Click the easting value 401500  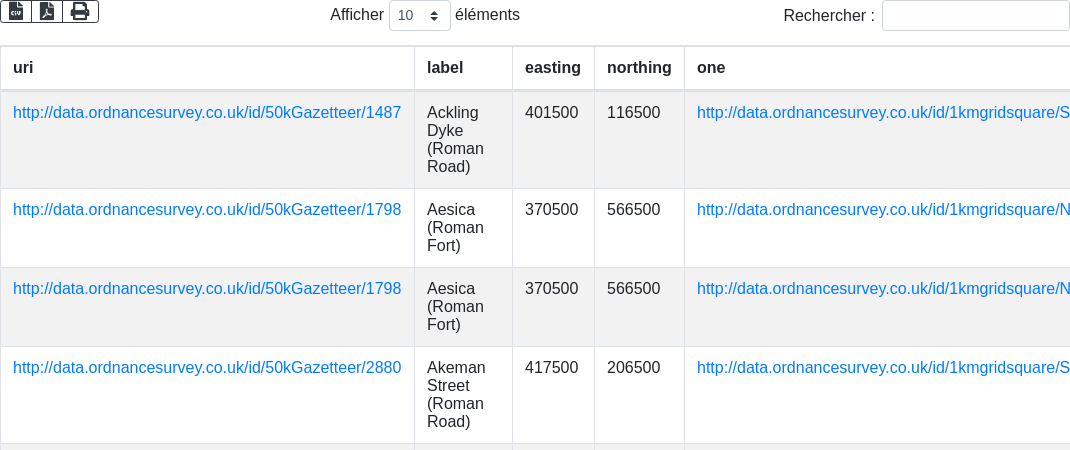click(x=551, y=113)
